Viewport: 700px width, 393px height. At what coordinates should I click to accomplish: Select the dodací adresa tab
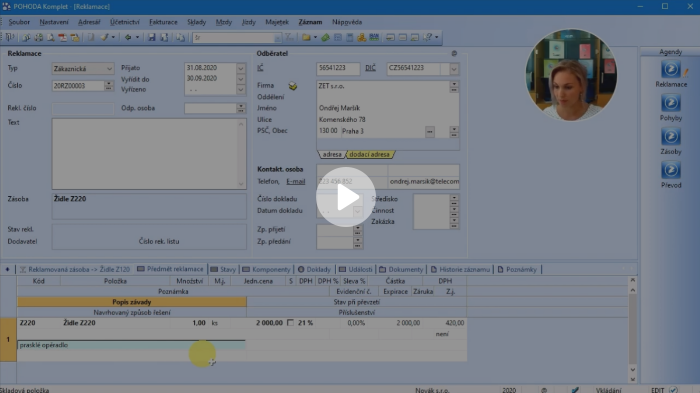coord(369,155)
